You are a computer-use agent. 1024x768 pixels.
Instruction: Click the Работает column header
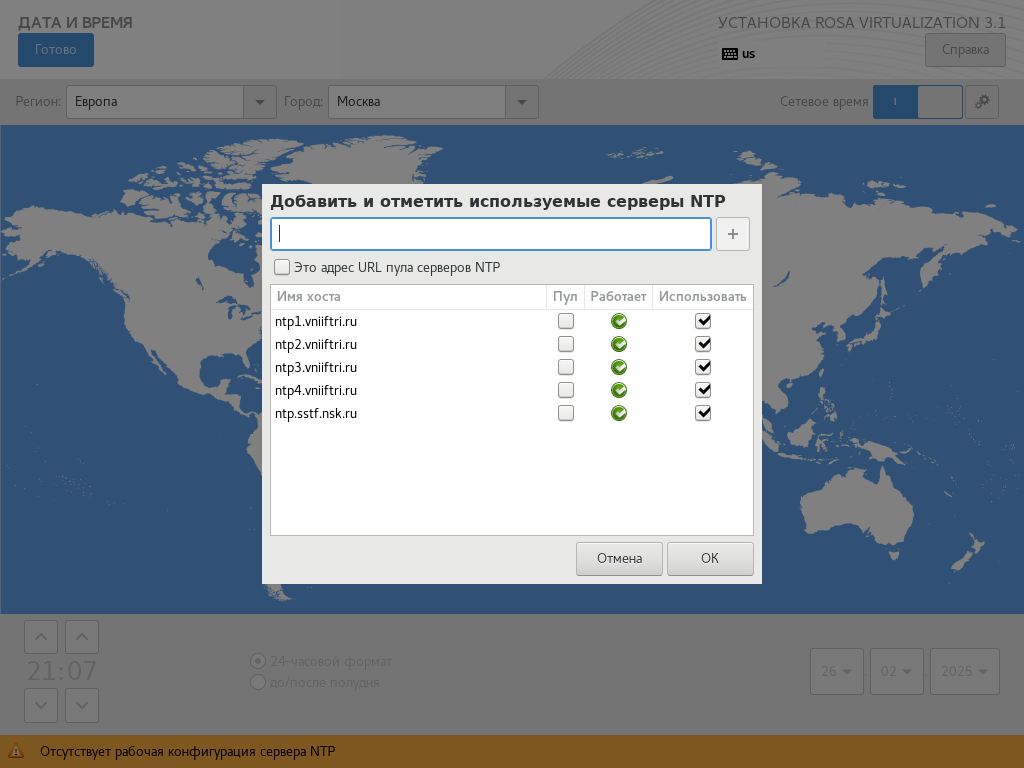pos(618,297)
